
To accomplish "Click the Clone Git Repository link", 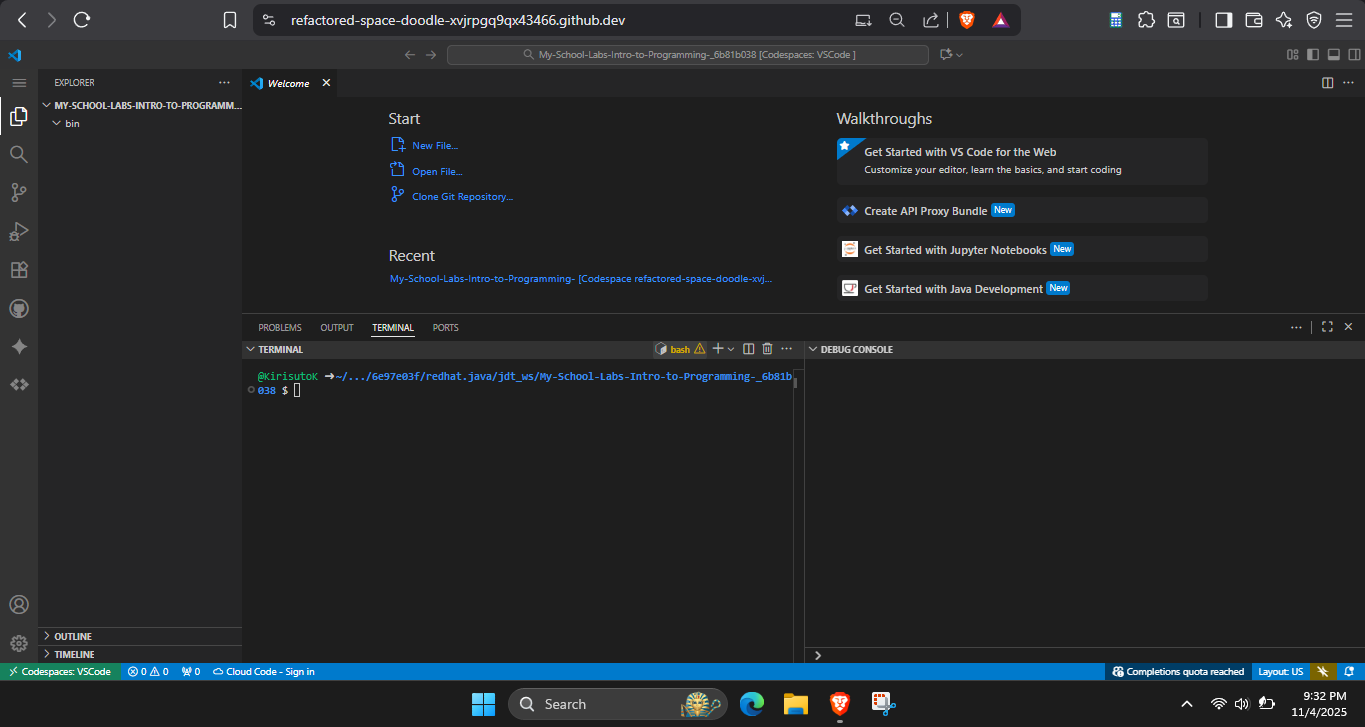I will click(462, 197).
